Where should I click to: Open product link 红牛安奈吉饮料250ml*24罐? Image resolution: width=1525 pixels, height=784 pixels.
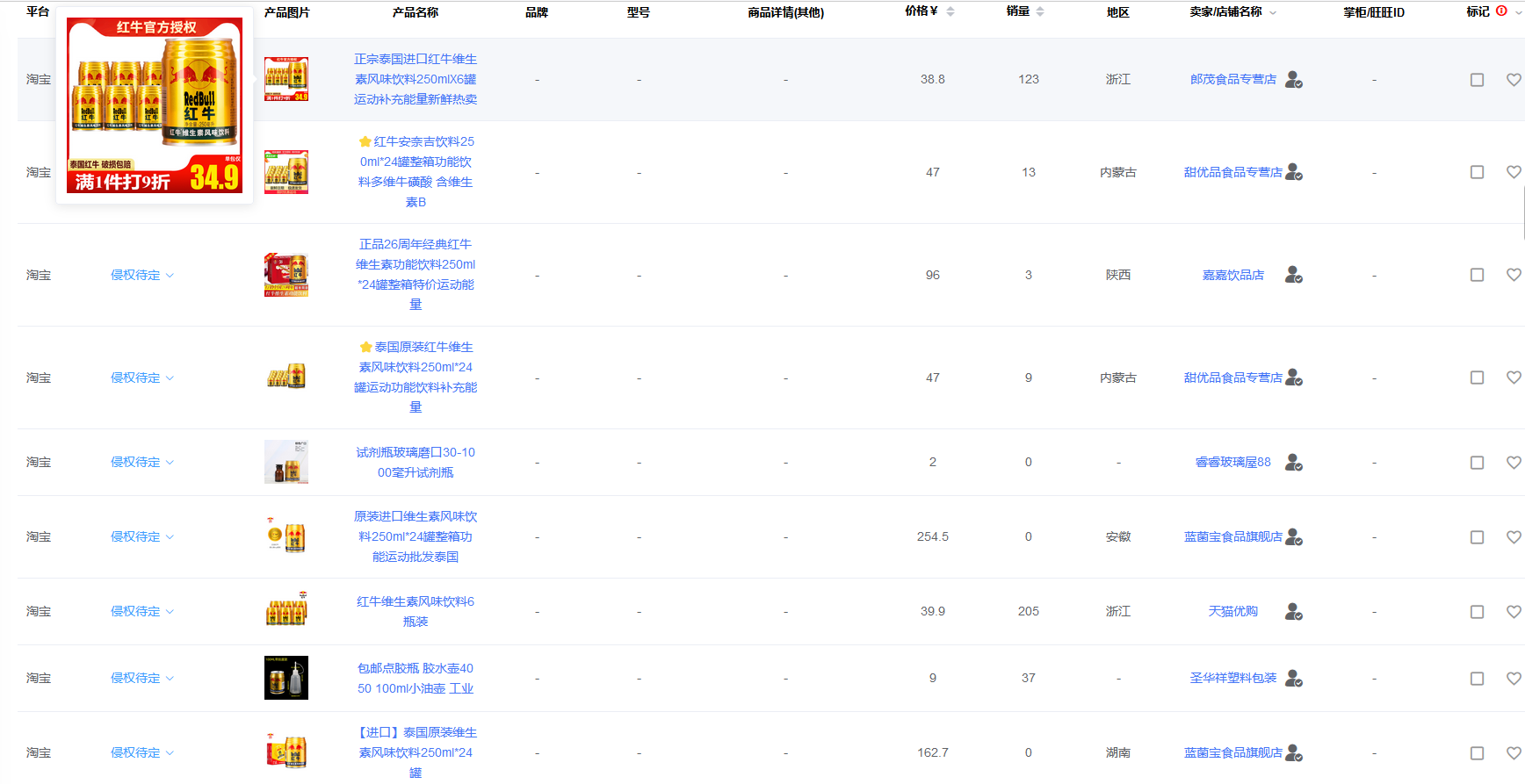(416, 172)
